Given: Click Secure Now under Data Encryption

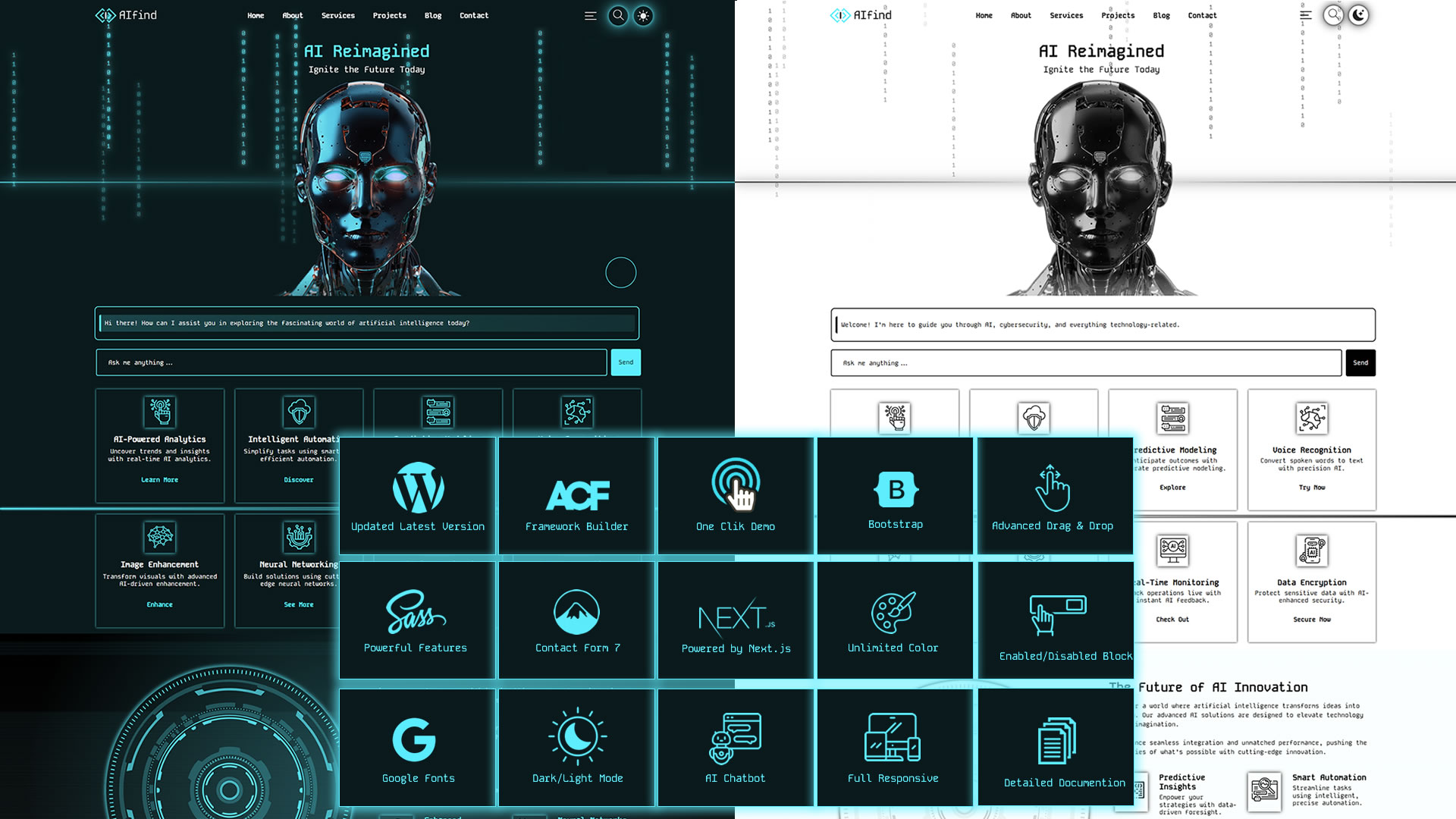Looking at the screenshot, I should pos(1312,620).
